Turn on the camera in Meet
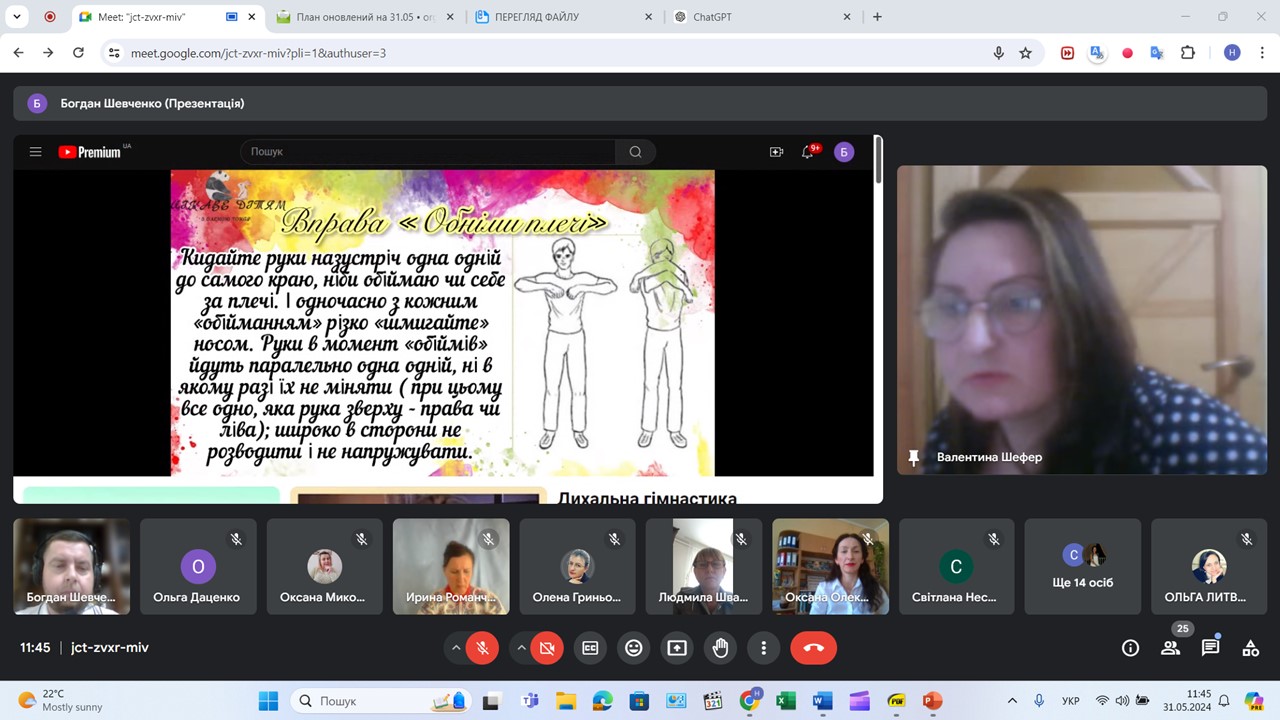The width and height of the screenshot is (1280, 720). tap(547, 648)
